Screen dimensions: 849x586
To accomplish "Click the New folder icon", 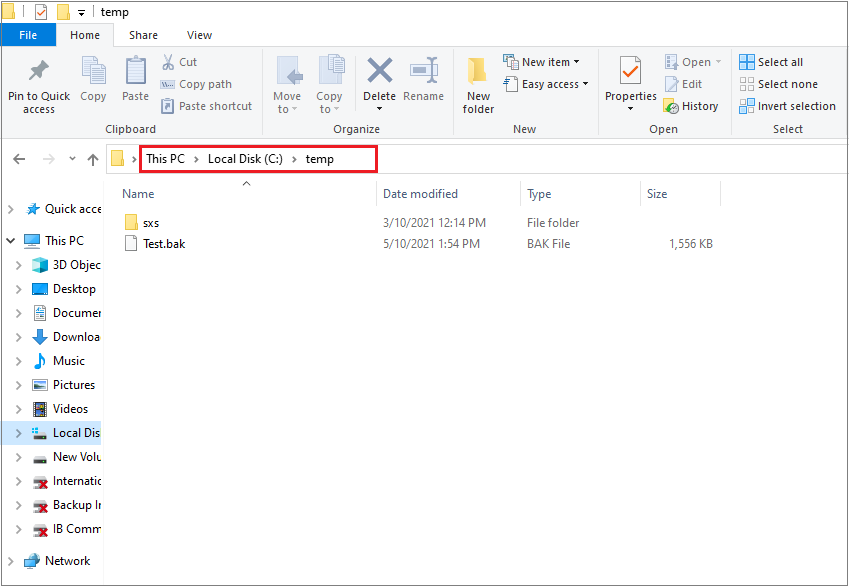I will coord(478,72).
